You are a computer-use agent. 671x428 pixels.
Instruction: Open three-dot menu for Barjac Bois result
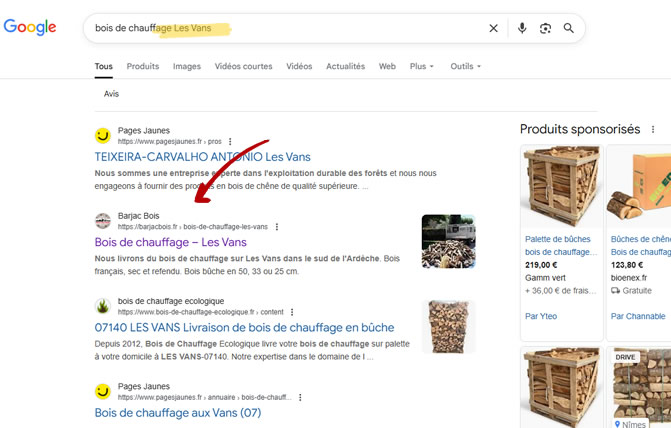point(278,227)
